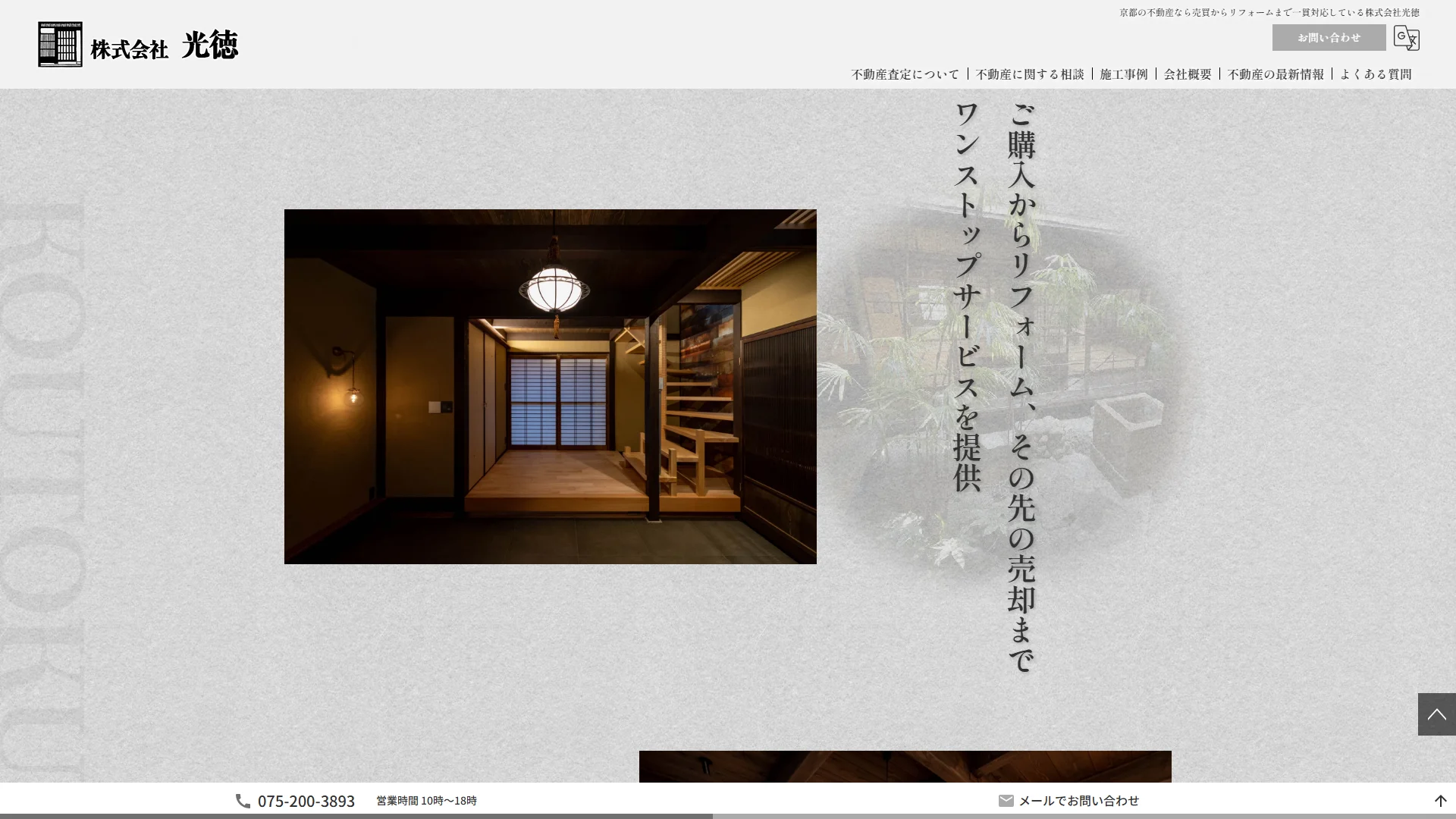Click the up arrow in bottom bar
This screenshot has width=1456, height=819.
coord(1440,801)
